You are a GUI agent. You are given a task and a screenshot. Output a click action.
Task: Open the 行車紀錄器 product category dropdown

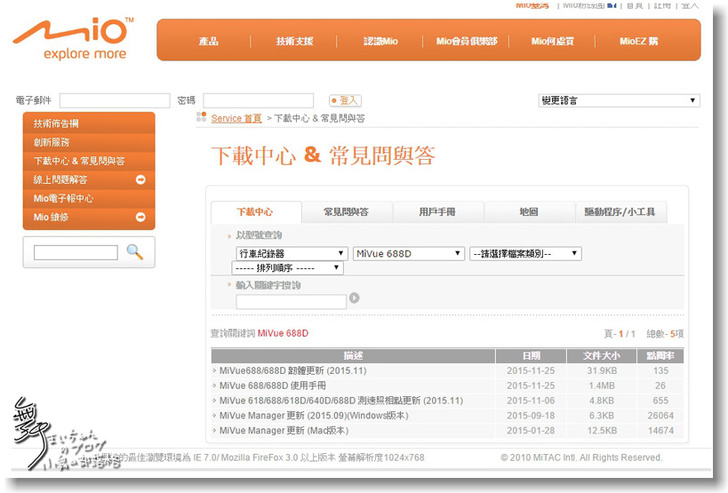[291, 254]
